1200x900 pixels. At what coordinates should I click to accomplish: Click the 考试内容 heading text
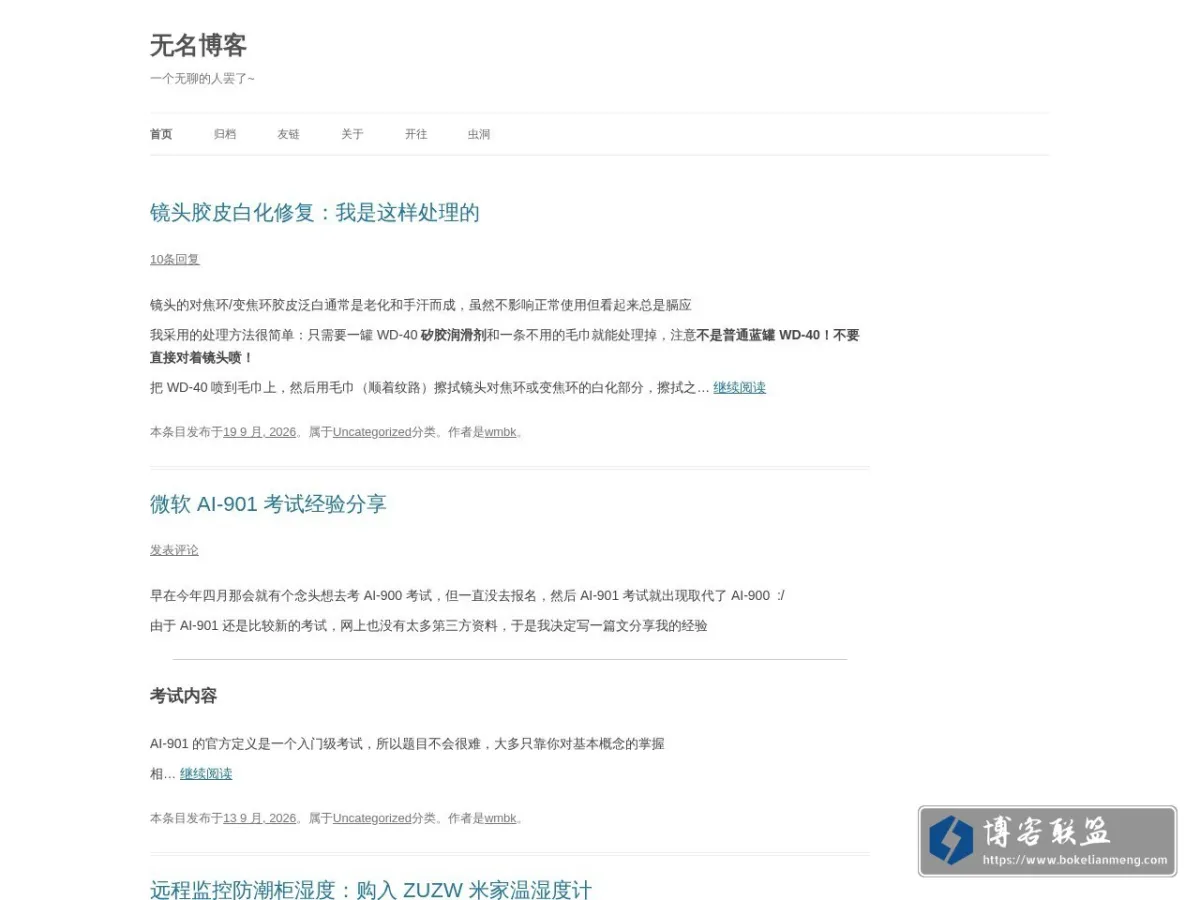coord(183,696)
